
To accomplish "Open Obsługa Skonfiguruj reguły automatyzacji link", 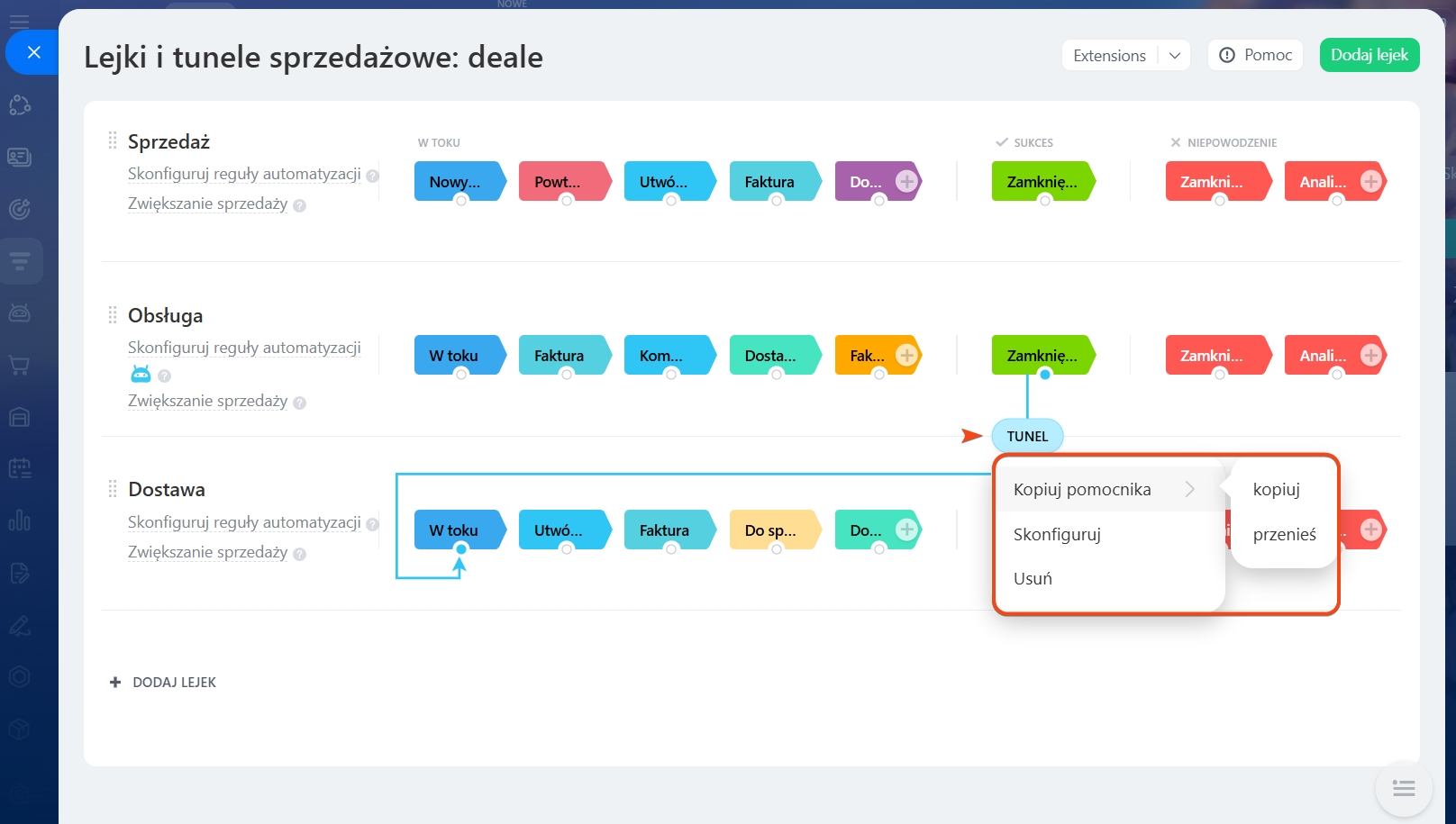I will pyautogui.click(x=244, y=348).
